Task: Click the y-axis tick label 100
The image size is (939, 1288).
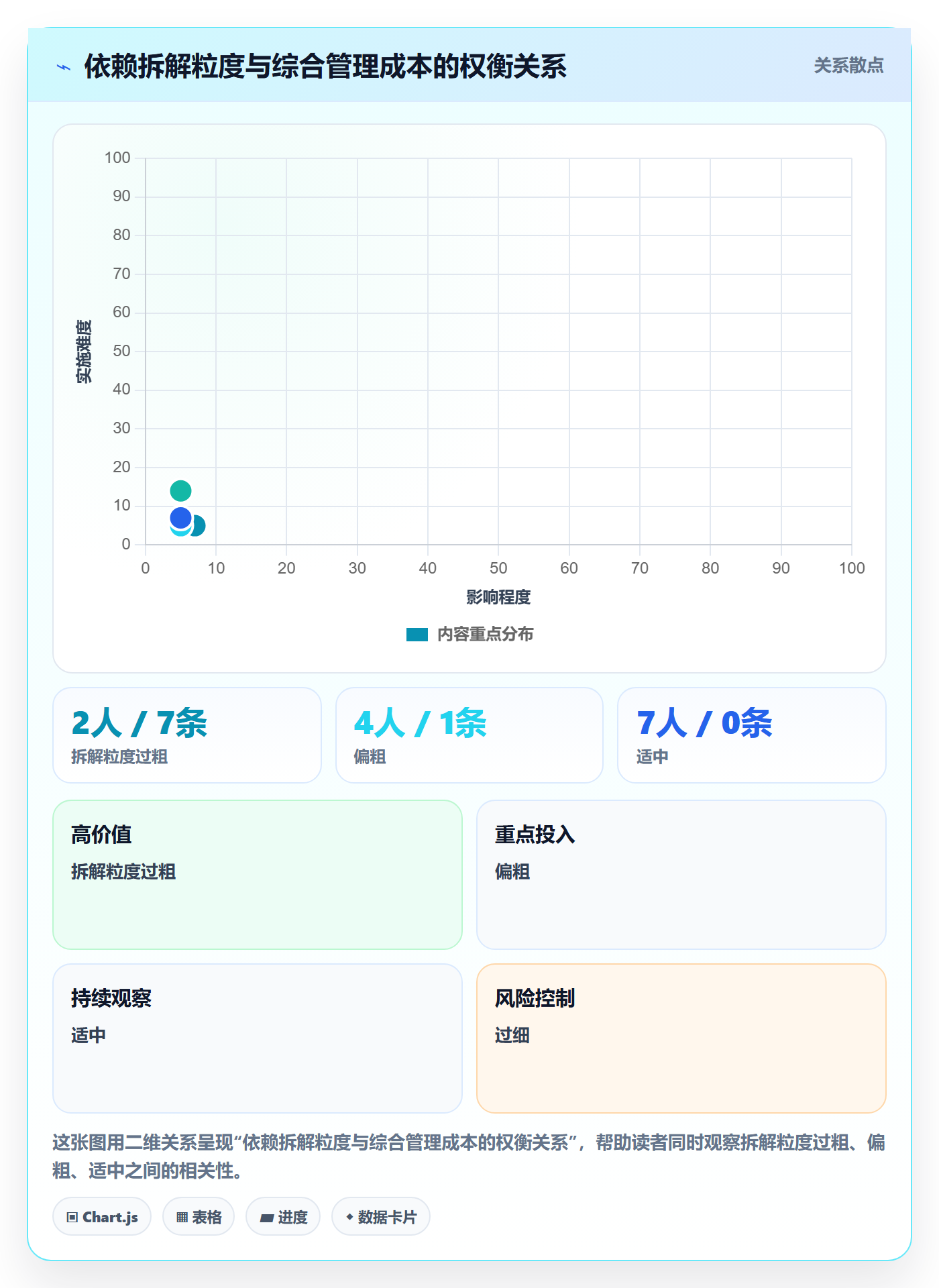Action: pyautogui.click(x=117, y=158)
